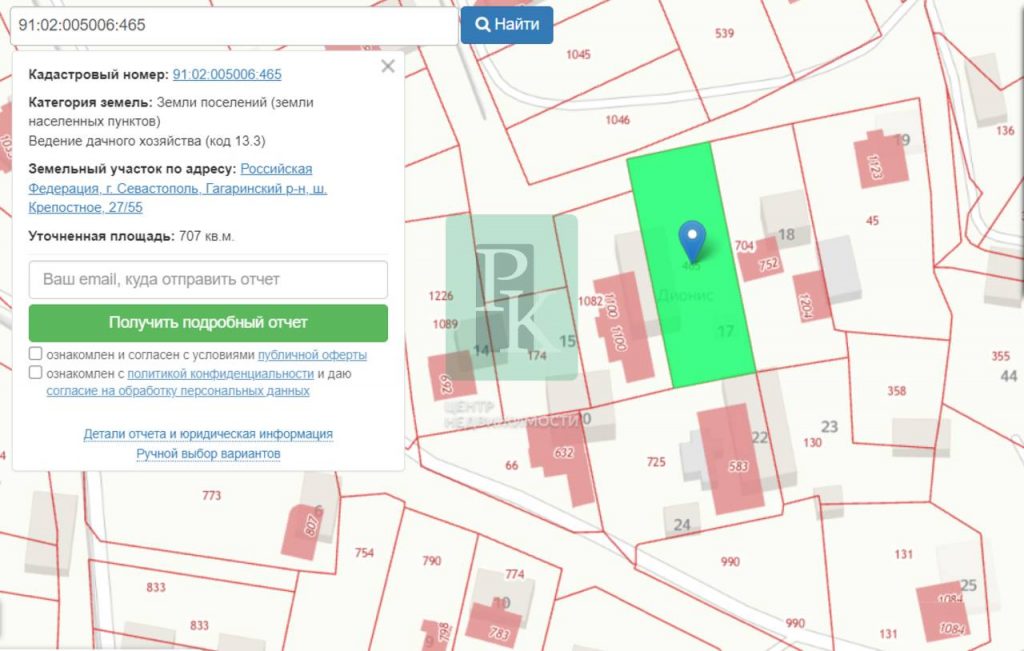The width and height of the screenshot is (1024, 651).
Task: Open Ручной выбор вариантов options
Action: 208,454
